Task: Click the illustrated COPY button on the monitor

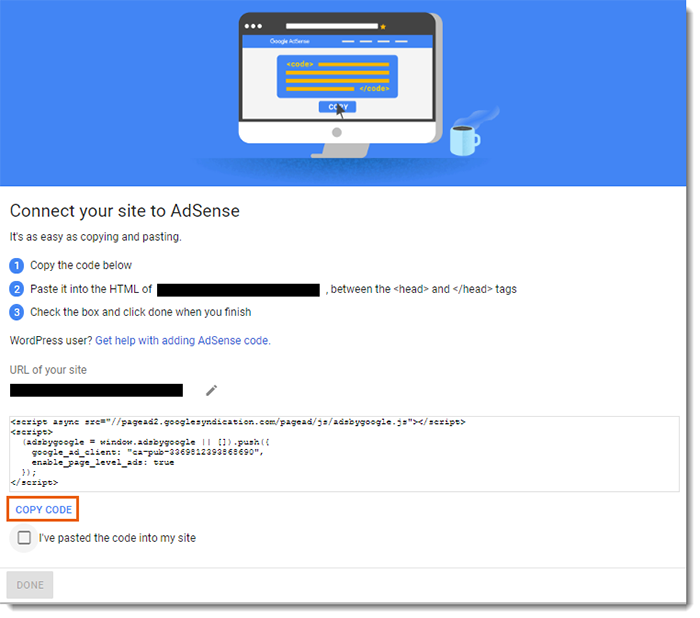Action: coord(337,107)
